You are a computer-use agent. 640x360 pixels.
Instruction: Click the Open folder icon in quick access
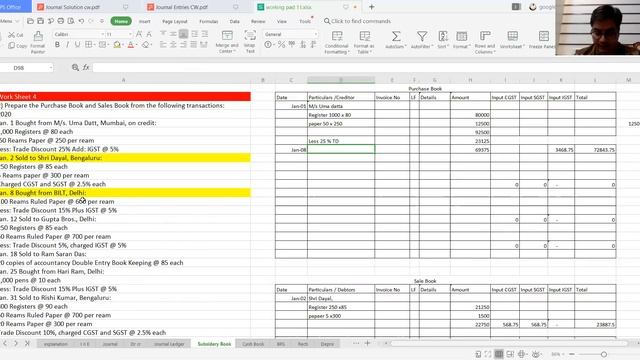30,21
